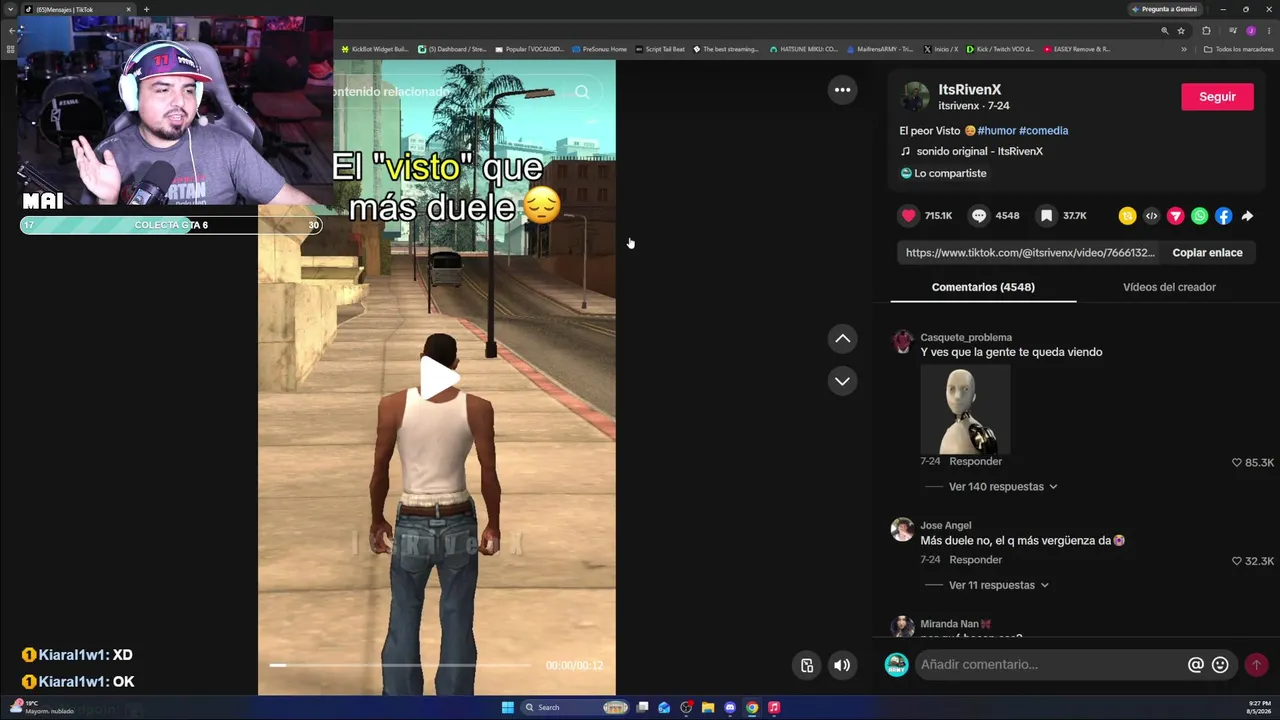Open the #humor hashtag
This screenshot has width=1280, height=720.
[996, 131]
